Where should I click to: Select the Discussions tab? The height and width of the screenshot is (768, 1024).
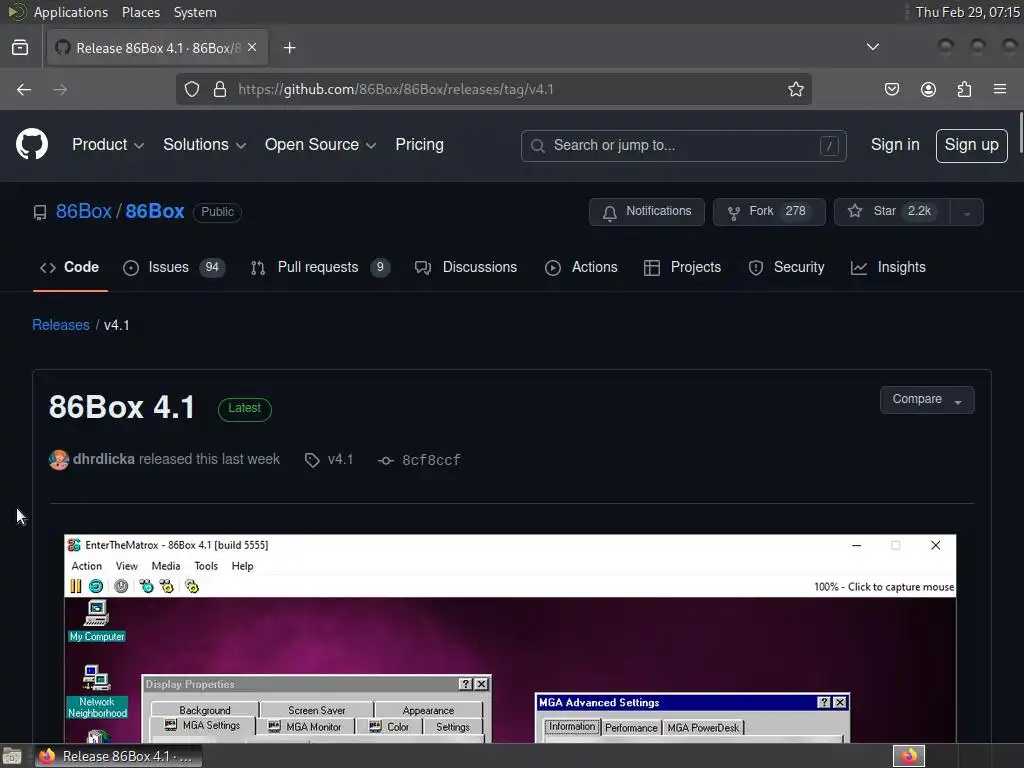[x=466, y=267]
